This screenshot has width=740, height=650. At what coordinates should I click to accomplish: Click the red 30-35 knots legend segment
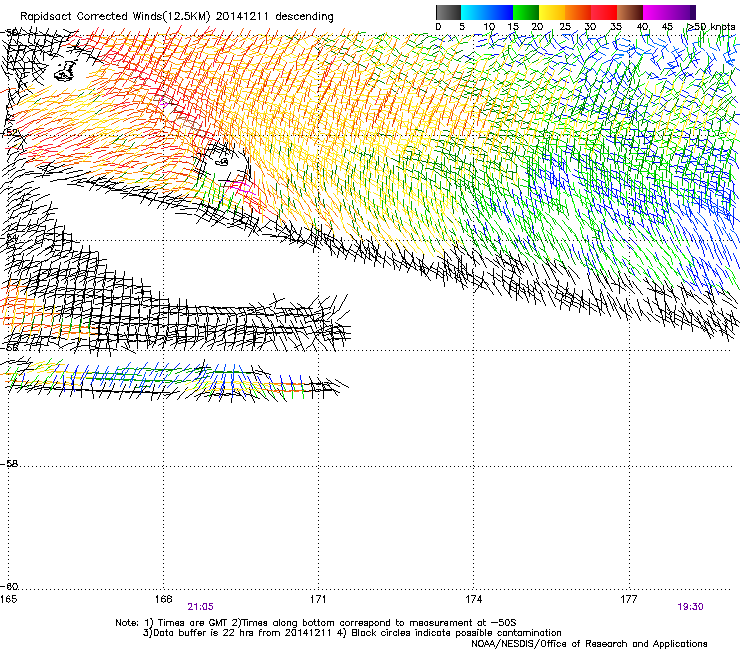point(604,12)
